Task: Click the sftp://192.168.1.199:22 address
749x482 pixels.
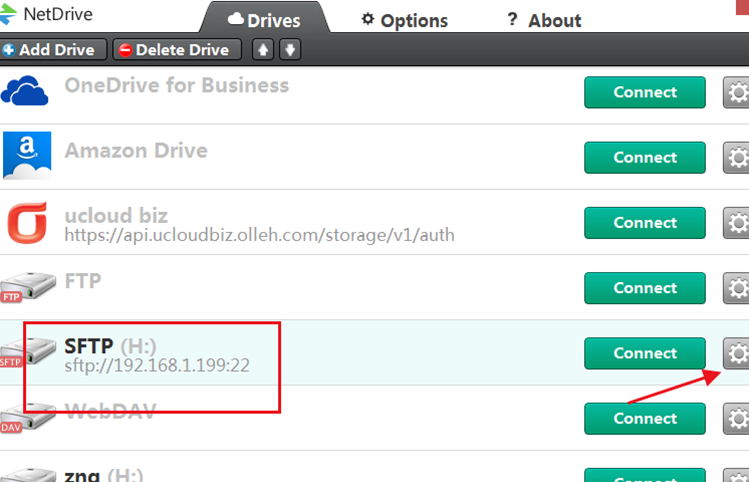Action: [157, 365]
